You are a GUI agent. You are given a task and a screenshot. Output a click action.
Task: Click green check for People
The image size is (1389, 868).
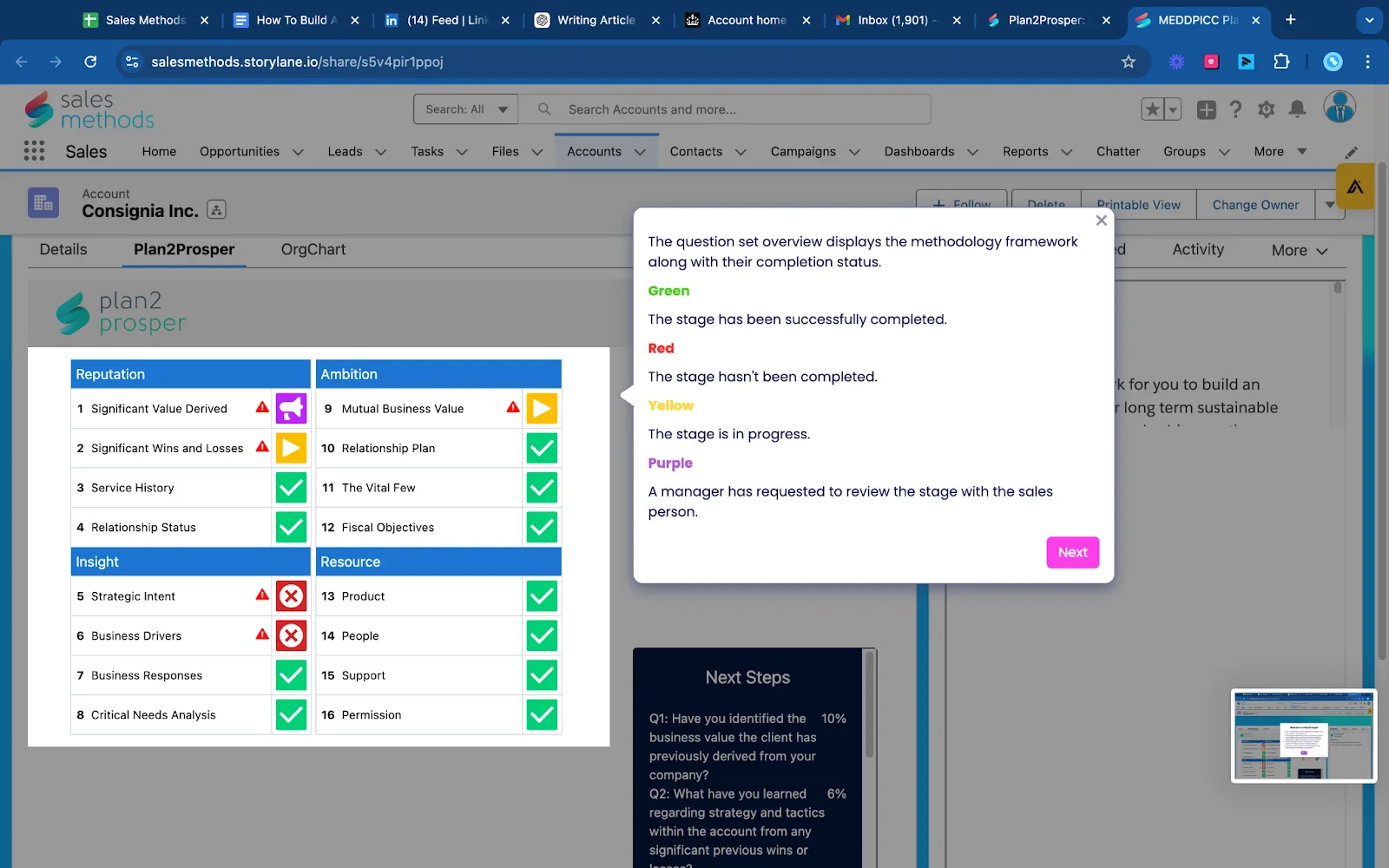point(542,636)
